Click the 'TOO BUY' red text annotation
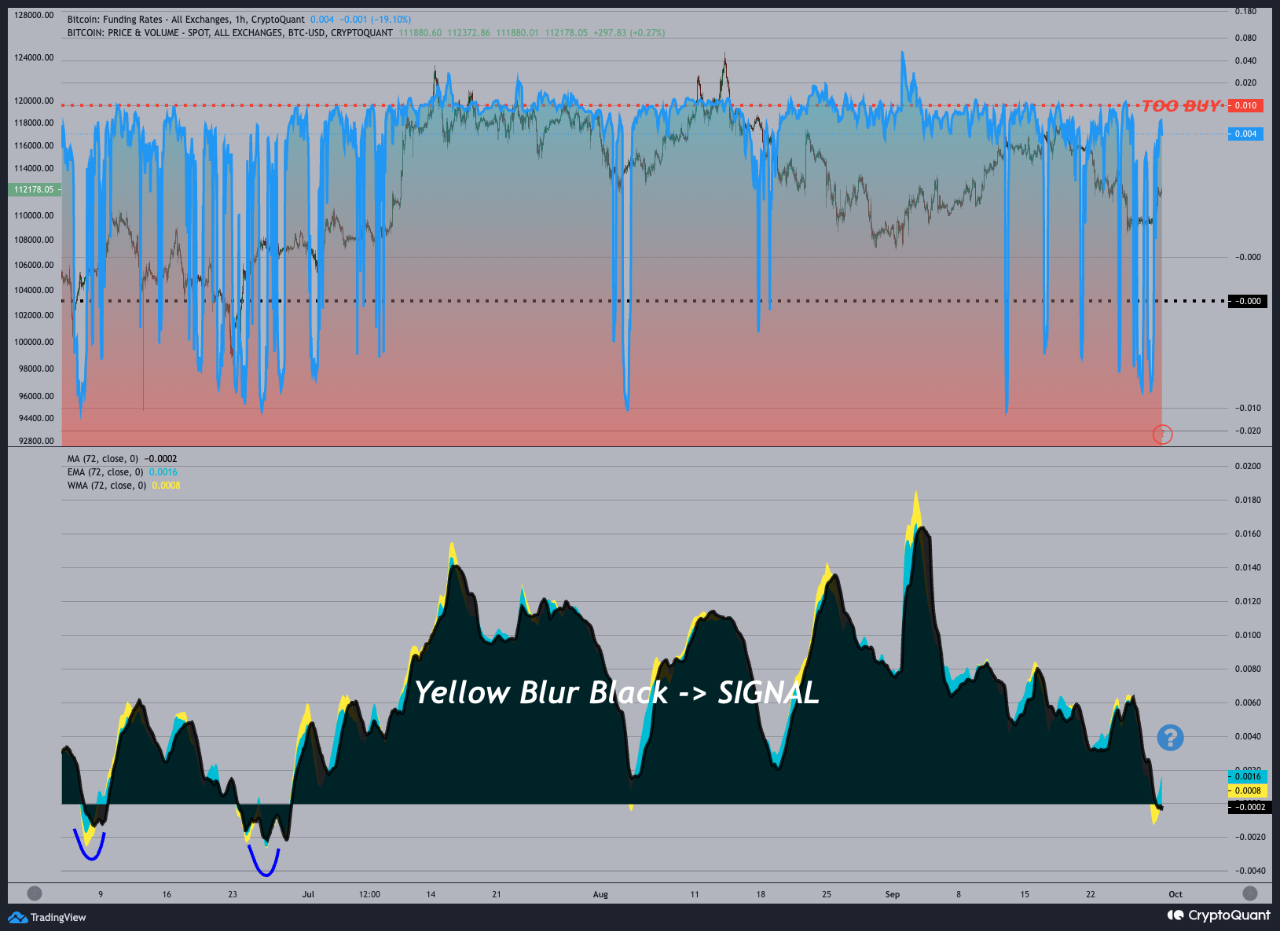 (1181, 105)
